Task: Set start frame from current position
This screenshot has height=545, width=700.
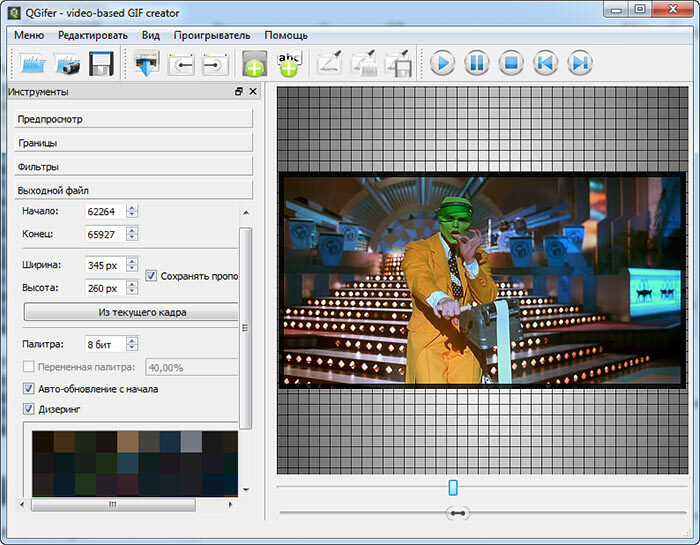Action: pyautogui.click(x=181, y=64)
